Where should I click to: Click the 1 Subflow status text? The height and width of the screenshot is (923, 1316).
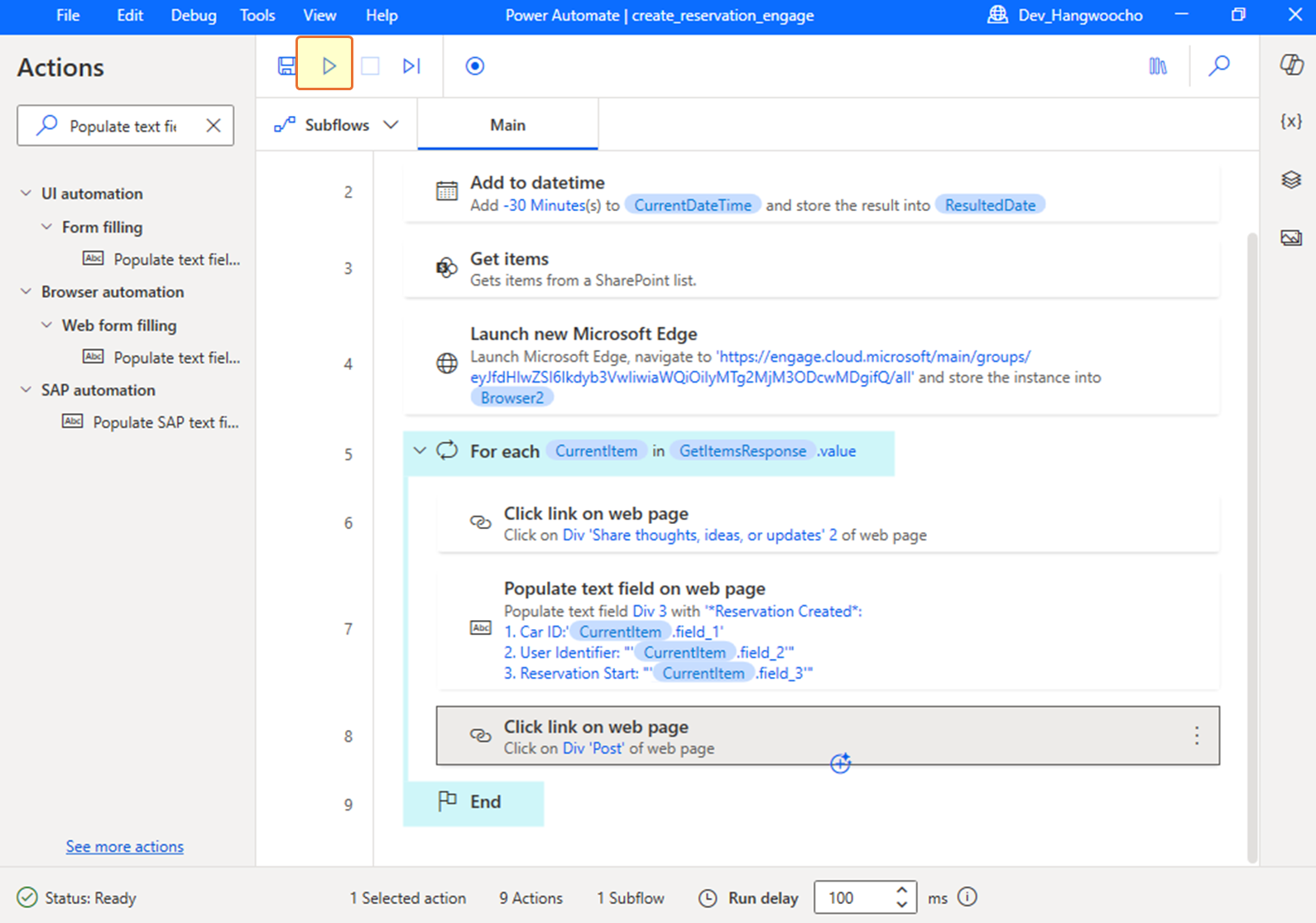tap(631, 898)
